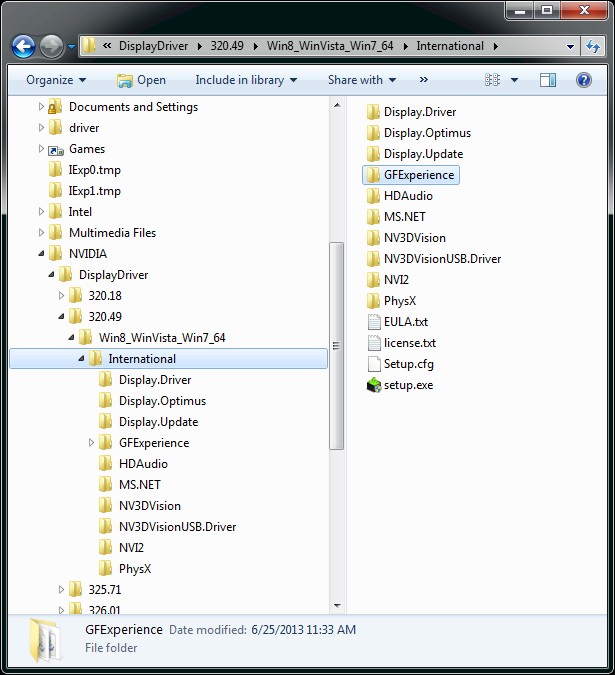
Task: Click GFExperience folder thumbnail in details pane
Action: coord(45,639)
